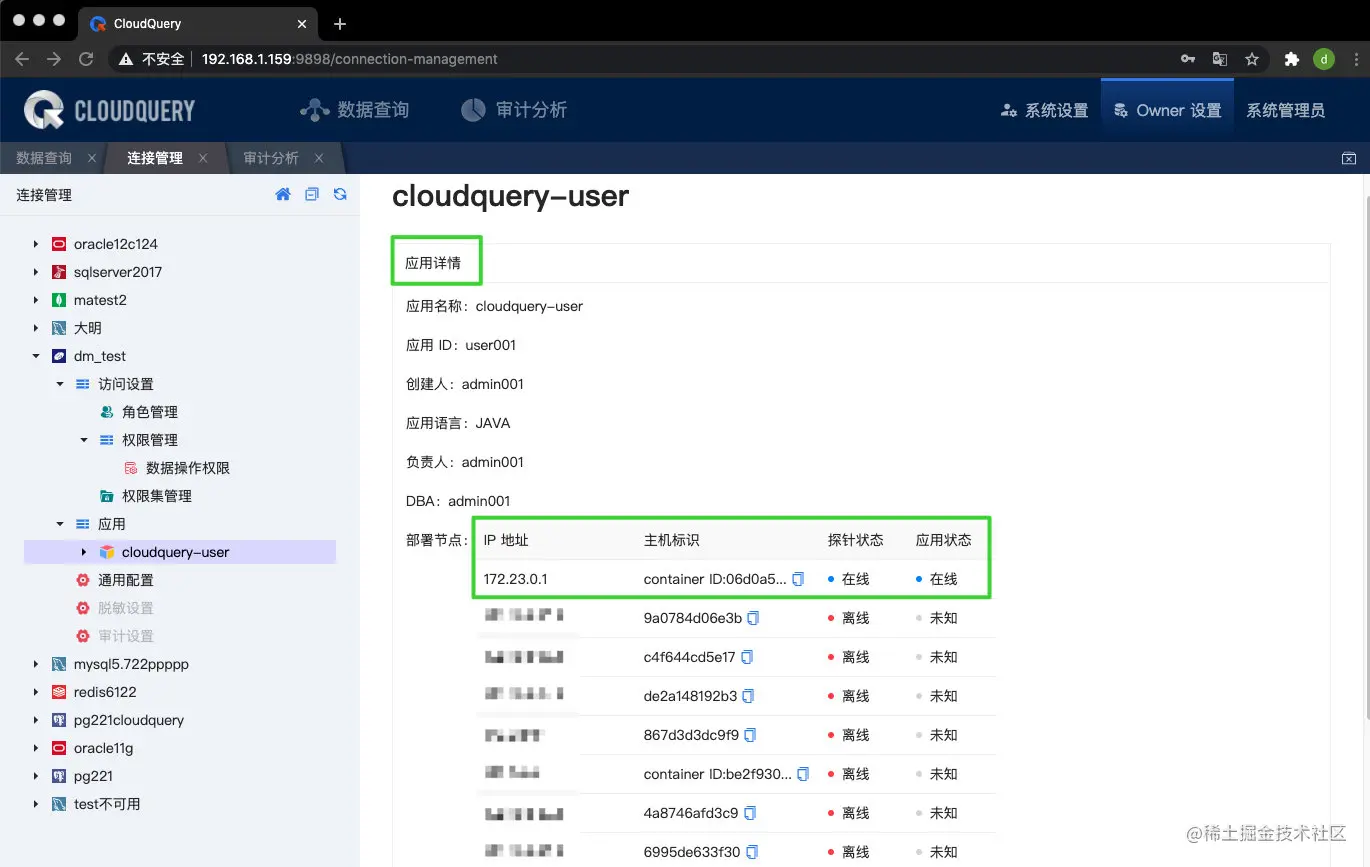Switch to the 审计分析 tab
The image size is (1370, 867).
point(271,158)
